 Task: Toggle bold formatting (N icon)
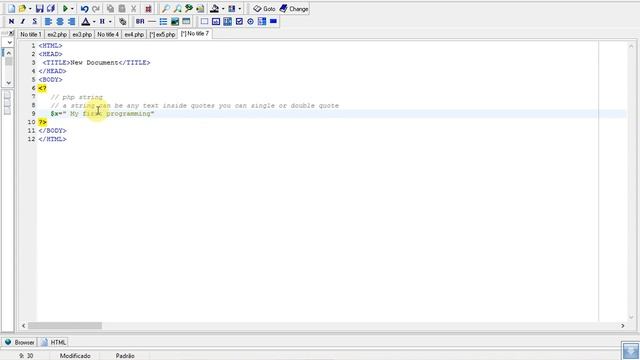coord(11,21)
